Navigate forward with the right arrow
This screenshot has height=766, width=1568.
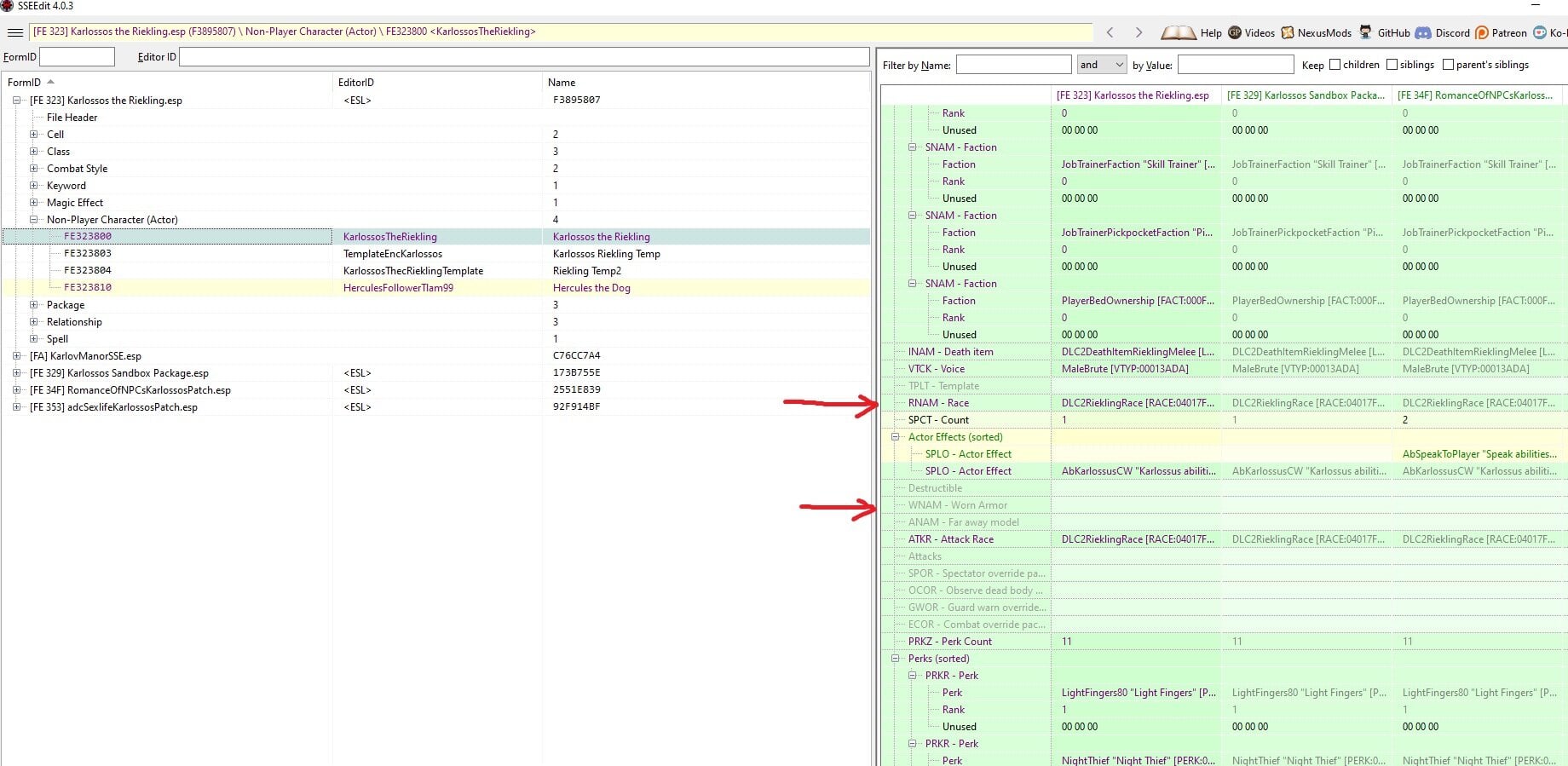pos(1139,32)
